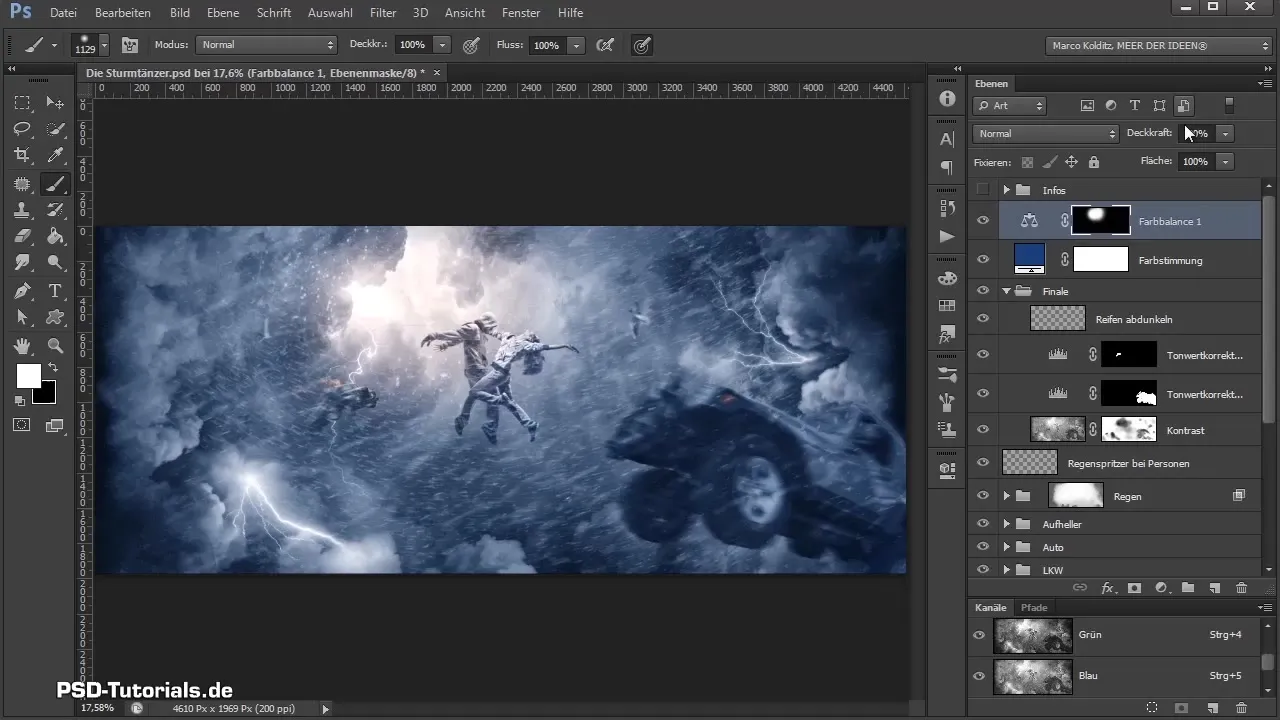The height and width of the screenshot is (720, 1280).
Task: Choose the Clone Stamp tool
Action: [22, 210]
